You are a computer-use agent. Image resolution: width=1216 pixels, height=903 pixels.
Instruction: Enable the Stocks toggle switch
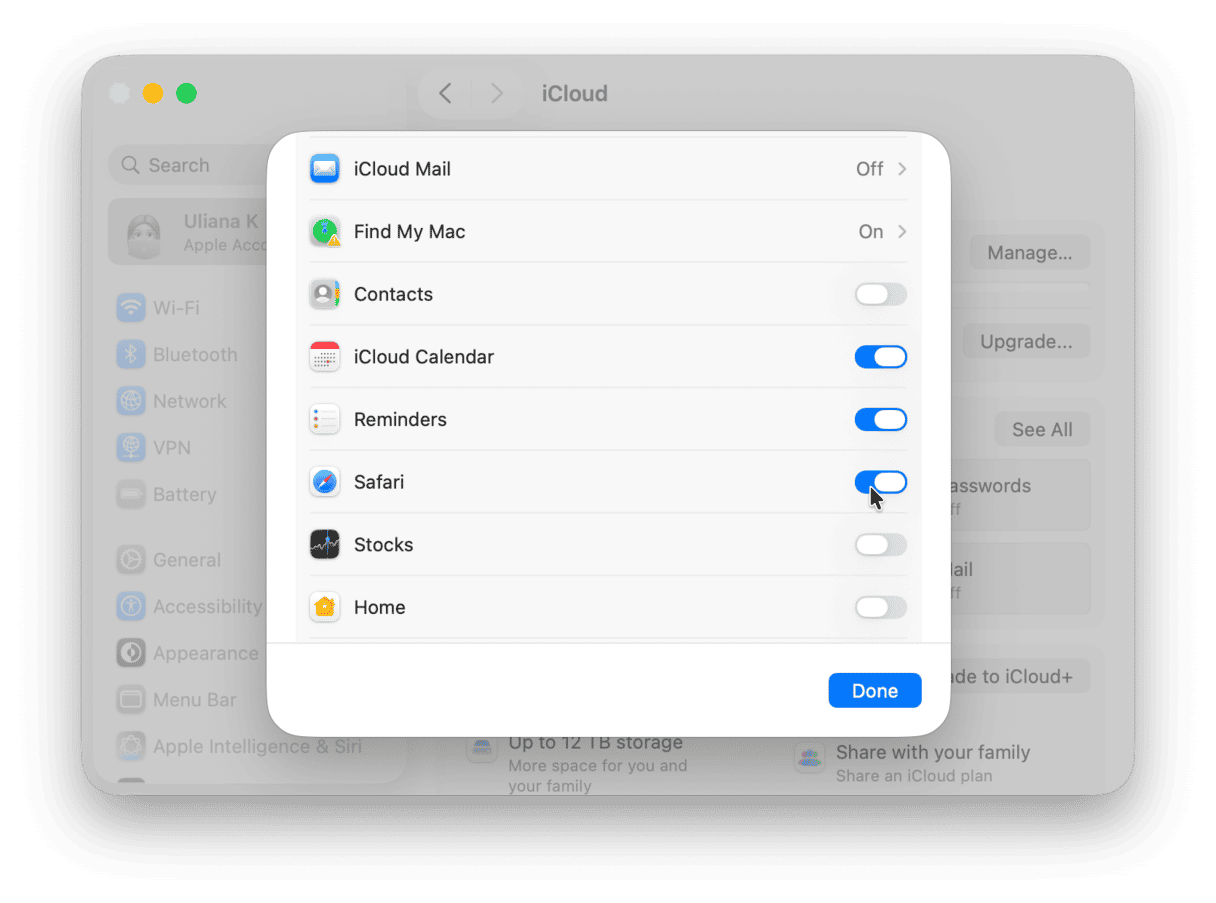pos(880,545)
